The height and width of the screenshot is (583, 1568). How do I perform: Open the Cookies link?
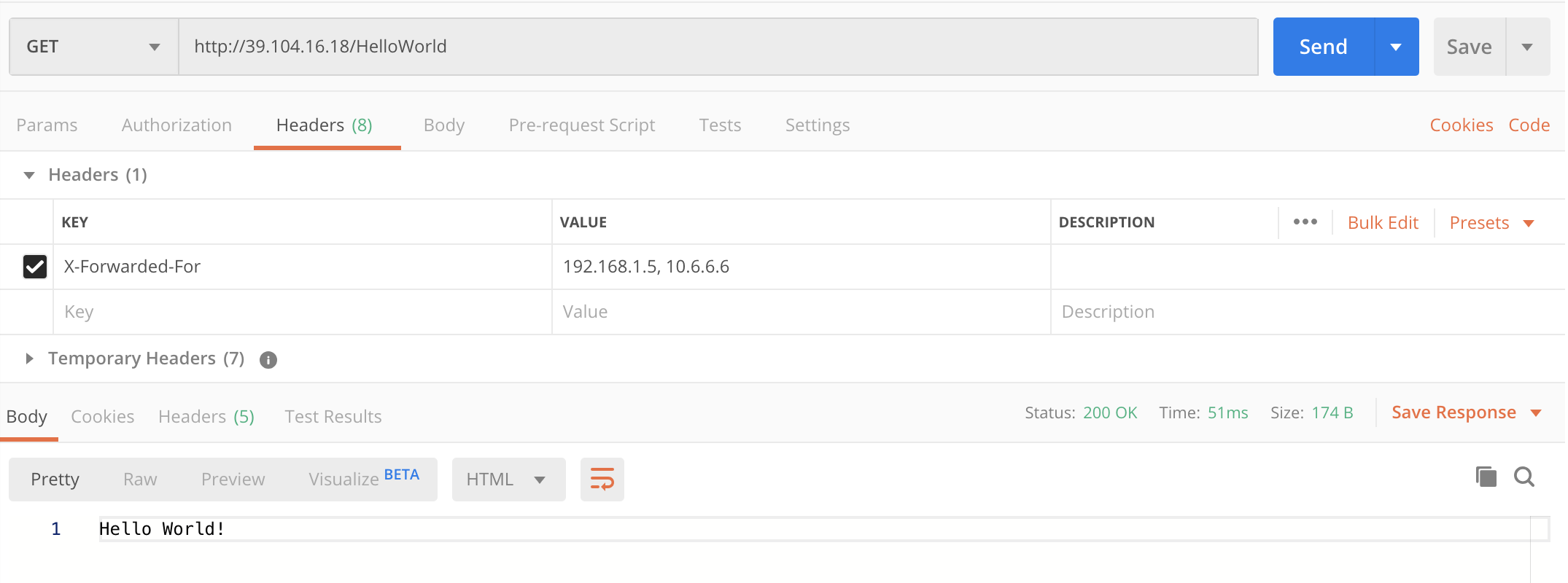pyautogui.click(x=1461, y=125)
